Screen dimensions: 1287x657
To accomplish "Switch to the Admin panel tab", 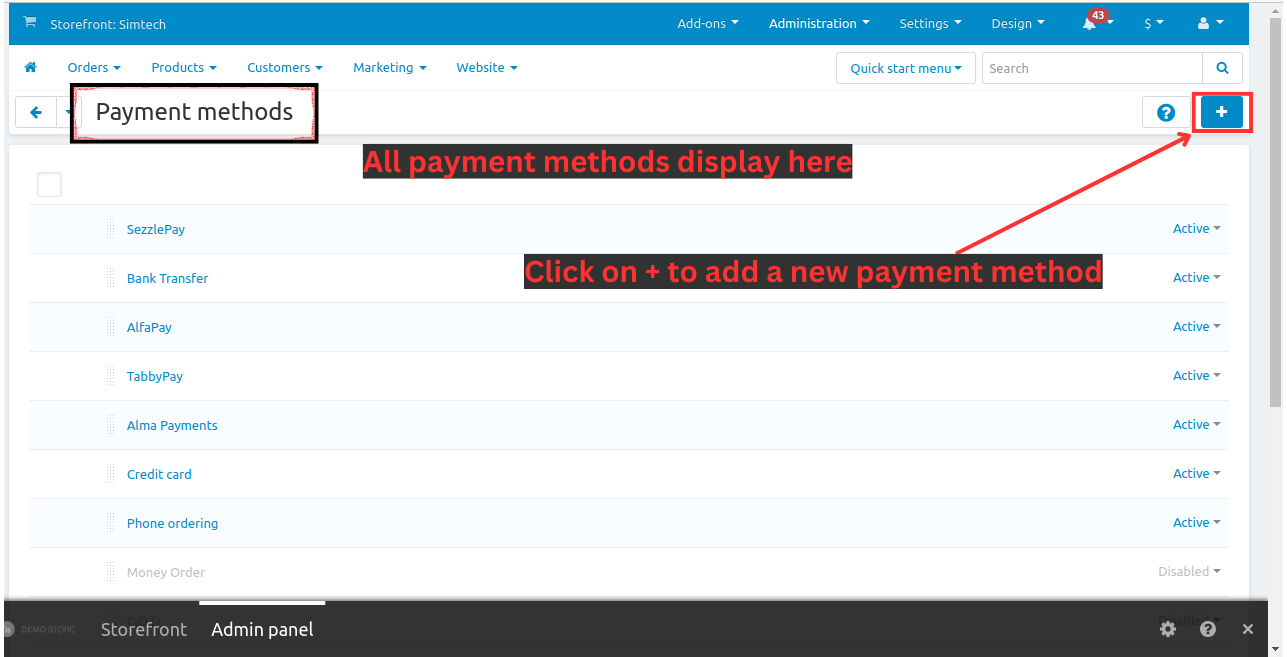I will 262,629.
